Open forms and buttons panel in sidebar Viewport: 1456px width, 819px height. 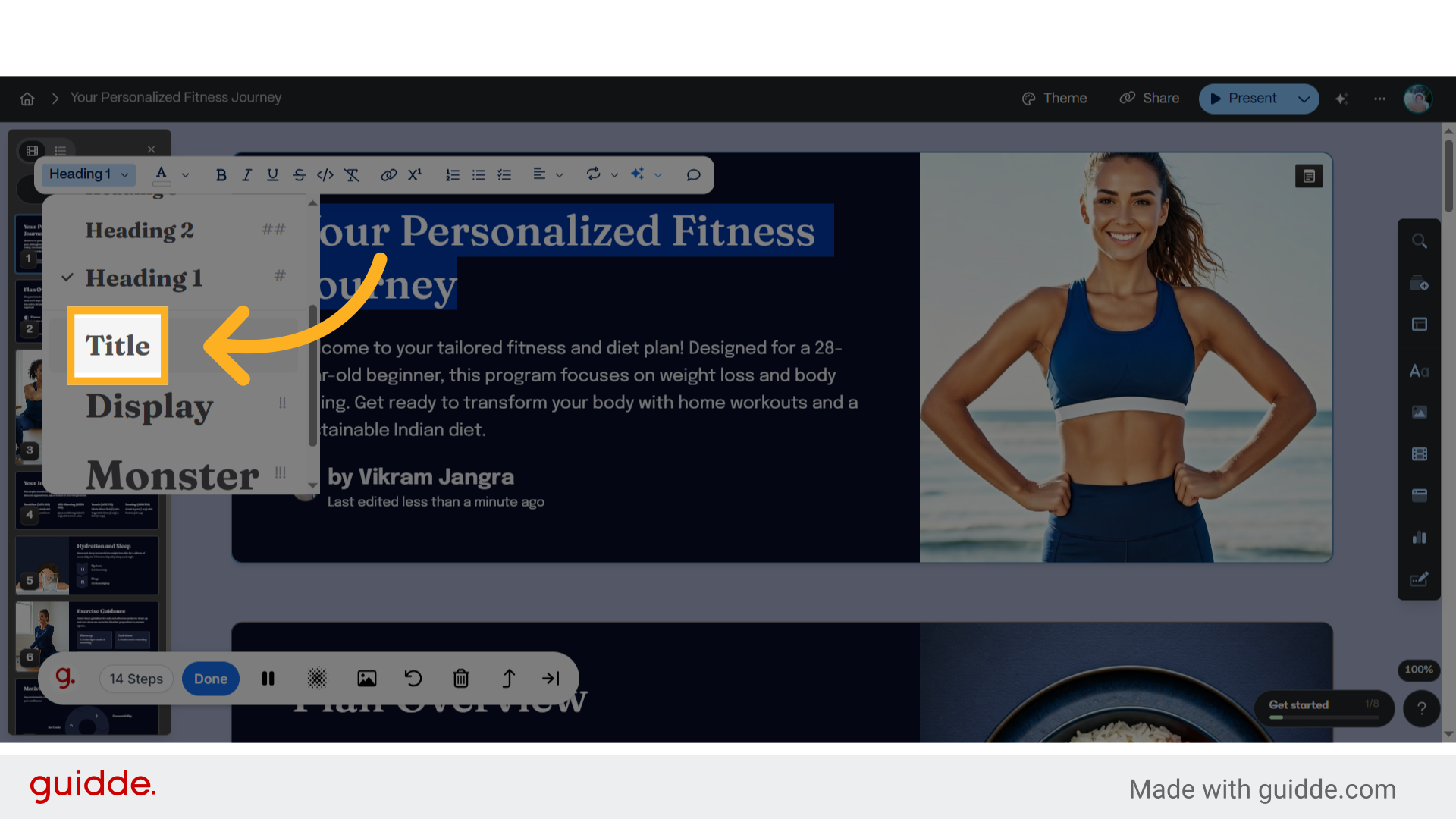pyautogui.click(x=1420, y=579)
